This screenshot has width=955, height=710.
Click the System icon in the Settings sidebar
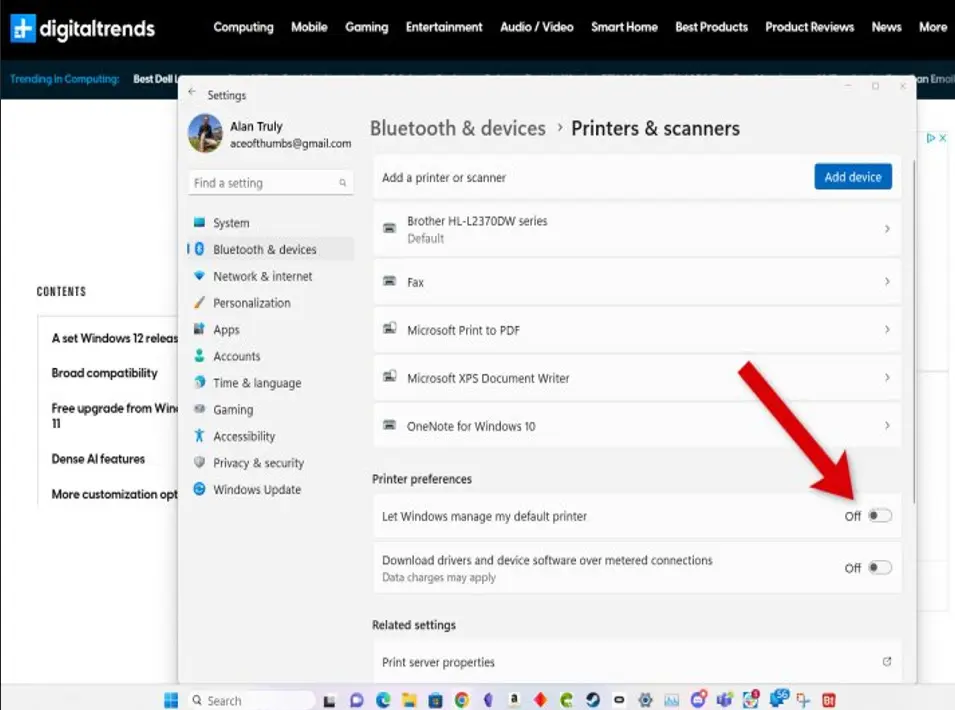[199, 222]
